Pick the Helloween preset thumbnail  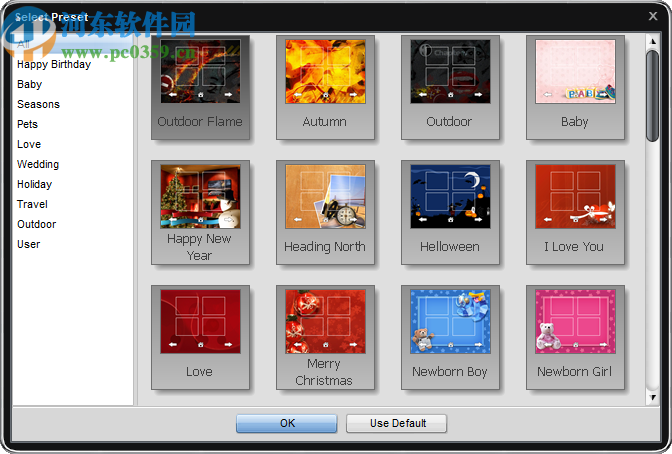click(x=450, y=213)
